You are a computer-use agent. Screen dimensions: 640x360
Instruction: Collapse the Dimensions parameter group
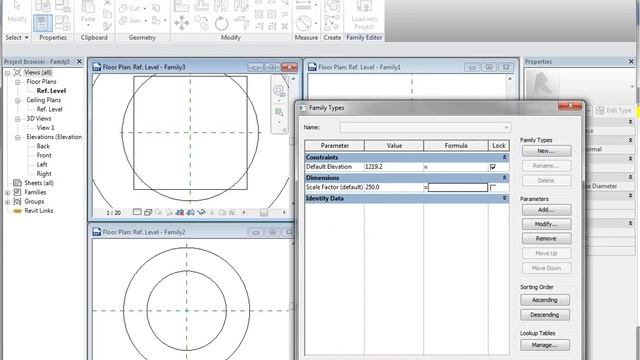point(504,178)
